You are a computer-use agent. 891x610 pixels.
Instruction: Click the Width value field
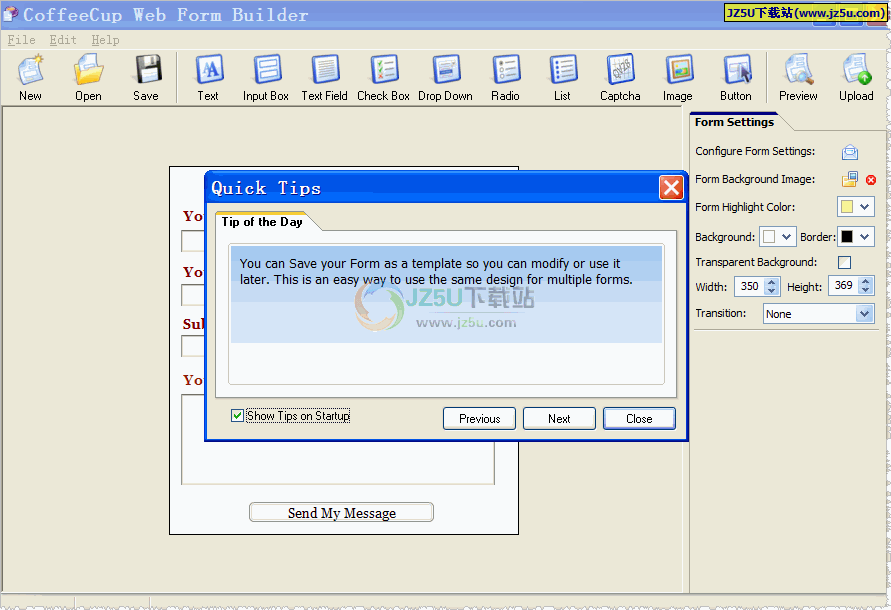click(750, 286)
